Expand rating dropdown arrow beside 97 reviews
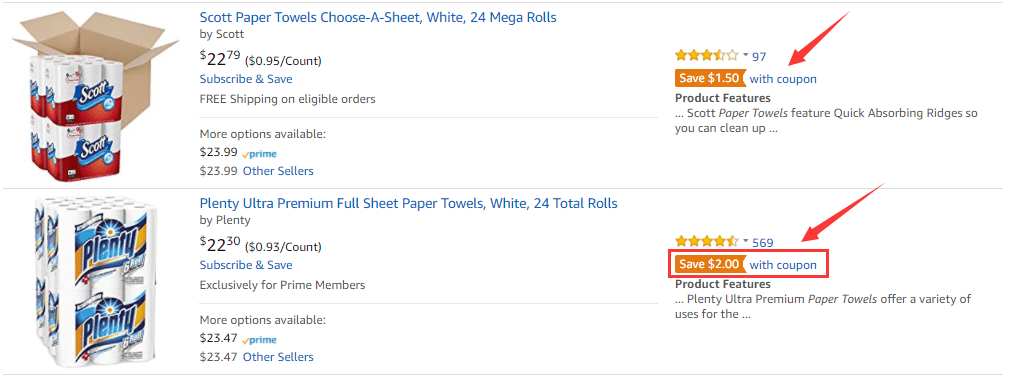The width and height of the screenshot is (1009, 375). pyautogui.click(x=746, y=55)
